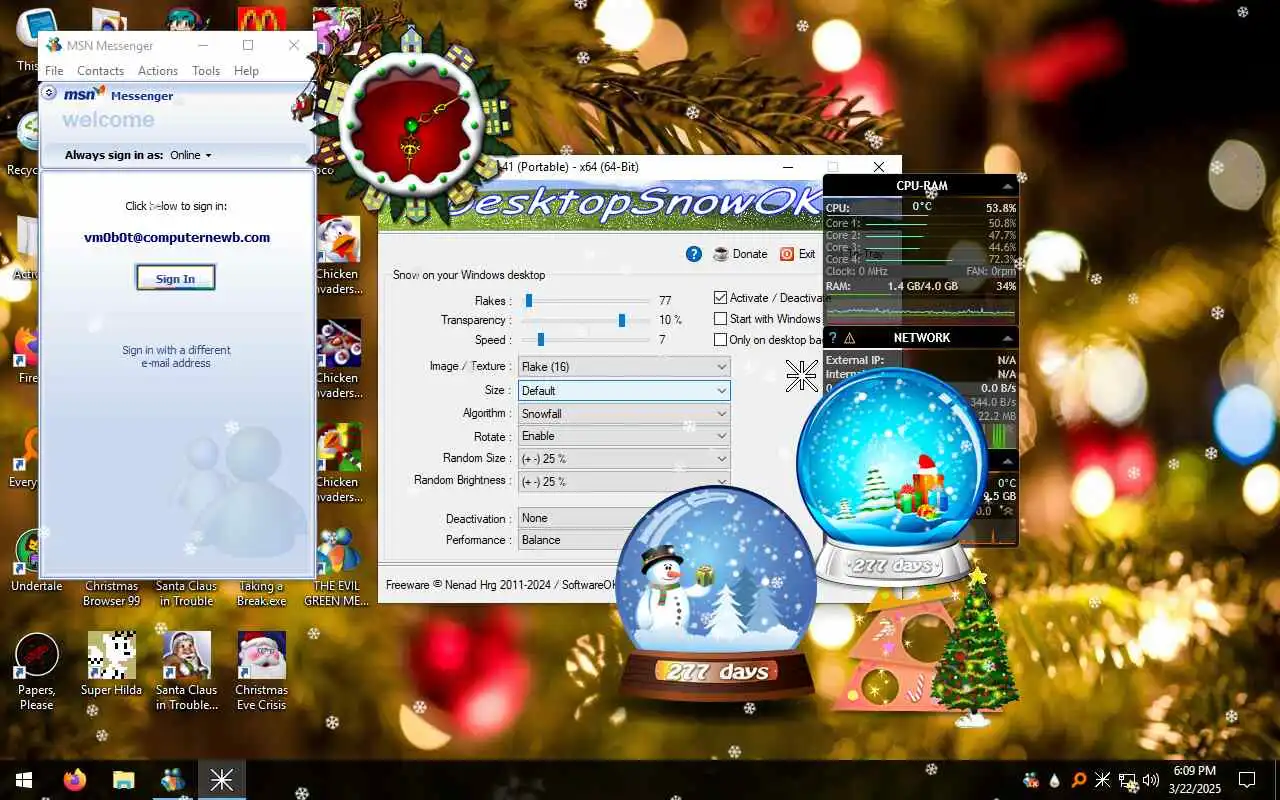Click the question mark icon in NETWORK gadget
The height and width of the screenshot is (800, 1280).
832,338
